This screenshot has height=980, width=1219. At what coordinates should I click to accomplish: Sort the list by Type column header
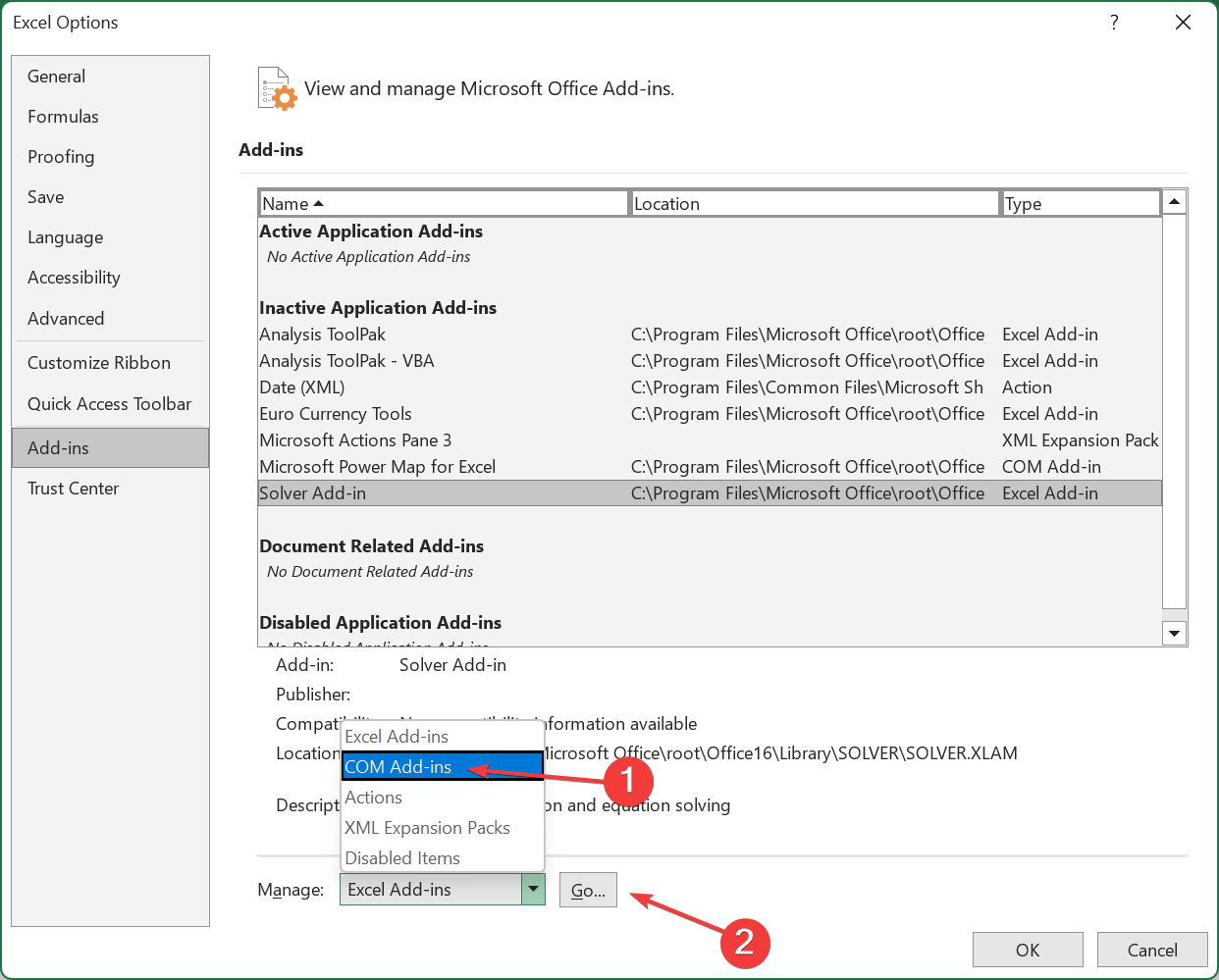click(x=1080, y=204)
